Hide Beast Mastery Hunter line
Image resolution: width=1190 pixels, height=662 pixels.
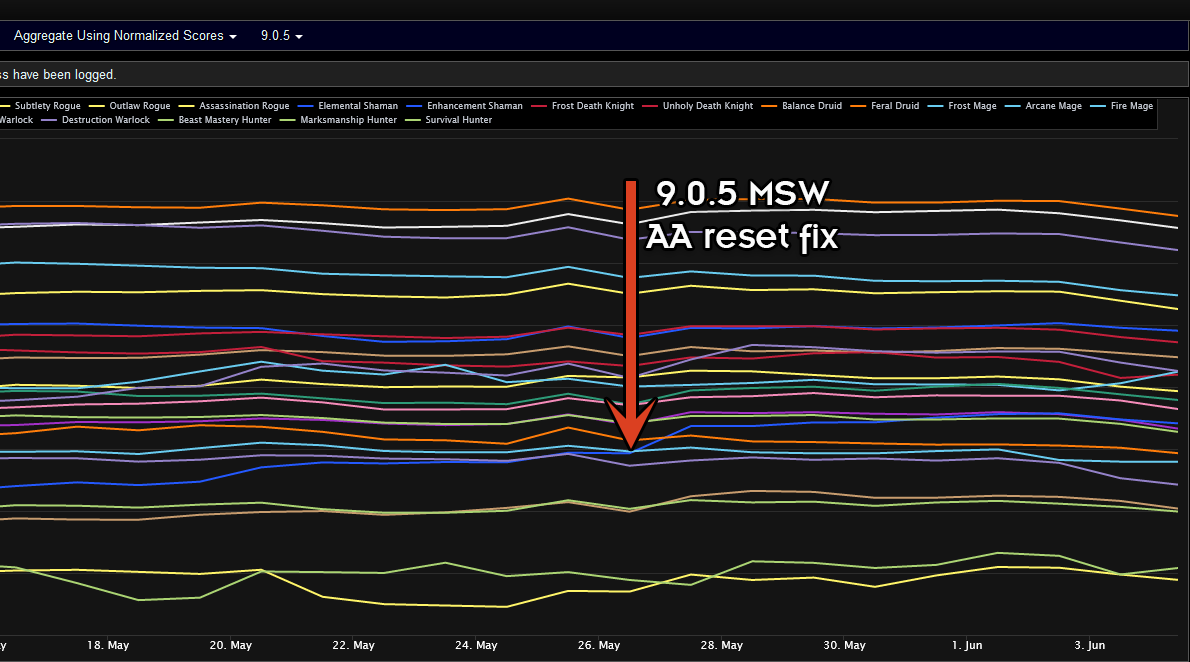point(224,120)
